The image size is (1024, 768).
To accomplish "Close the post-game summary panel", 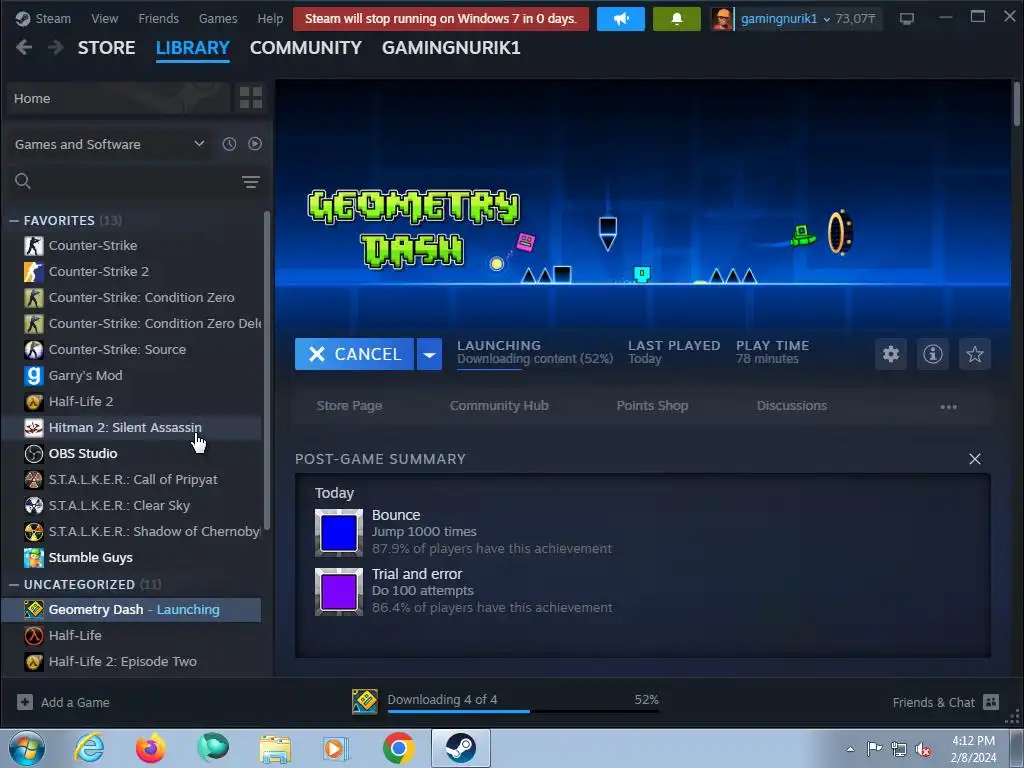I will click(x=975, y=459).
